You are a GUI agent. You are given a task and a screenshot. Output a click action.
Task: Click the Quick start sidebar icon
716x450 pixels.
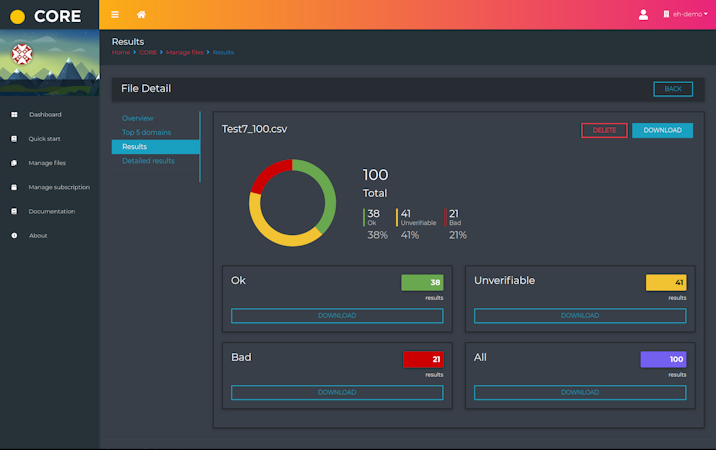tap(14, 139)
